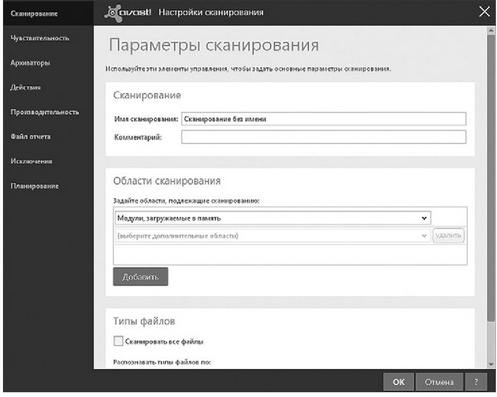The width and height of the screenshot is (497, 397).
Task: Click the Удалить button
Action: coord(448,236)
